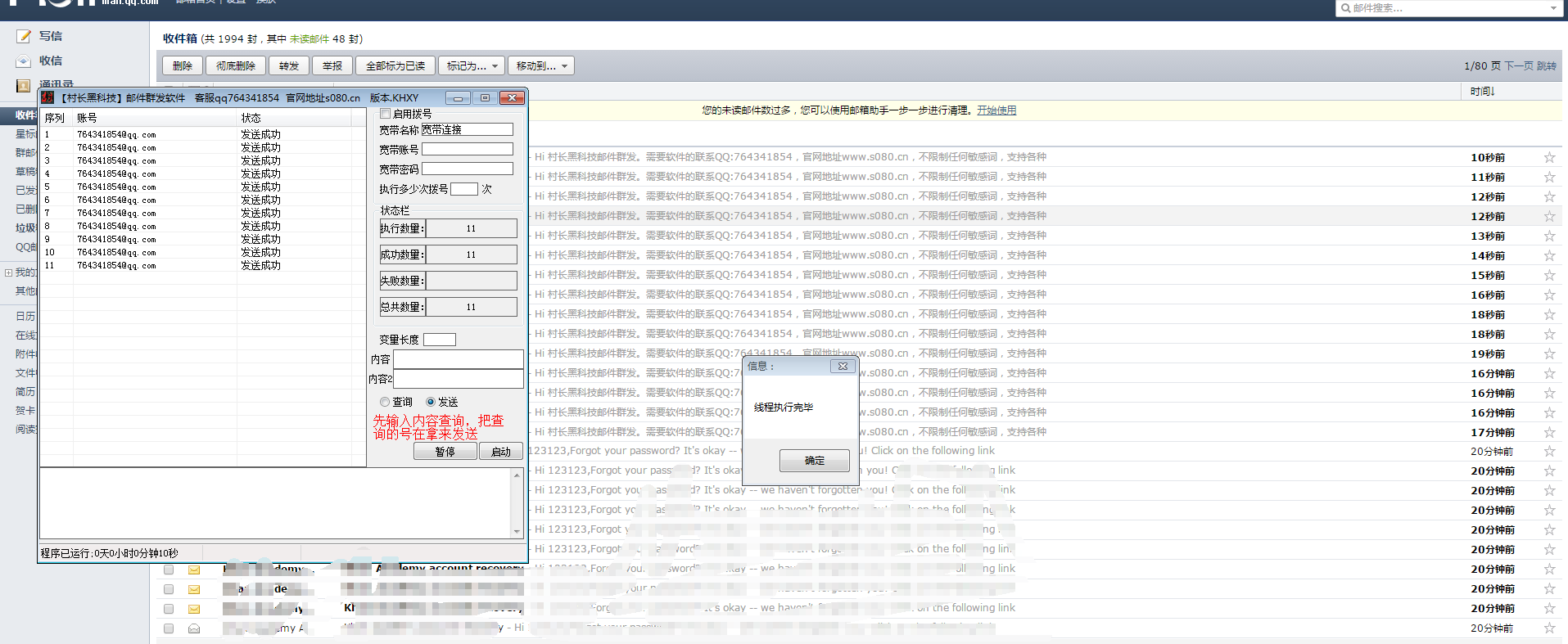Open the 未读邮件 unread link
The height and width of the screenshot is (644, 1568).
310,38
